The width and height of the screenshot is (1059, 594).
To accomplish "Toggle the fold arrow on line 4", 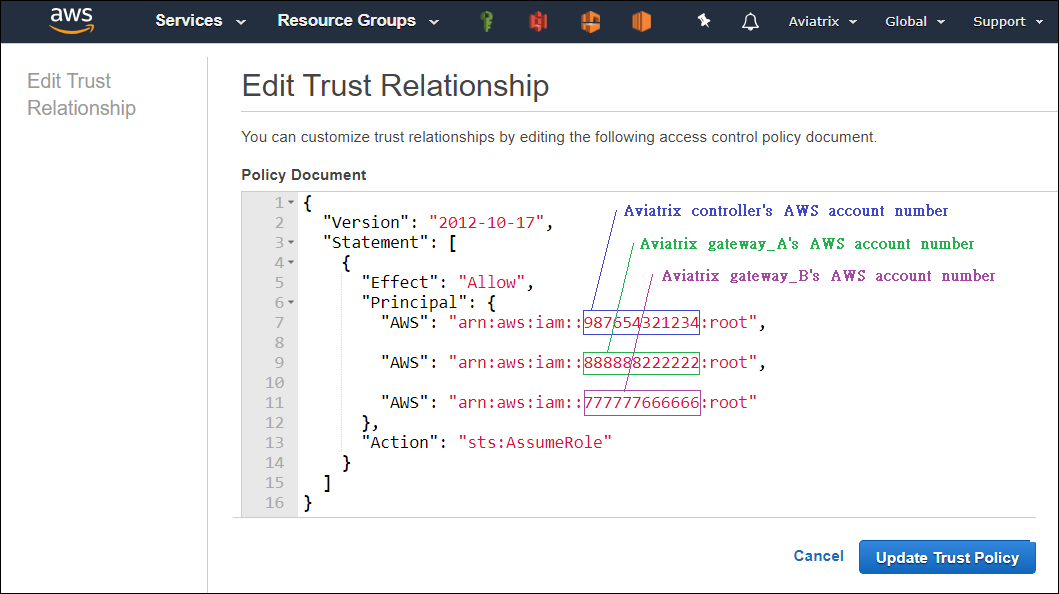I will click(x=291, y=263).
